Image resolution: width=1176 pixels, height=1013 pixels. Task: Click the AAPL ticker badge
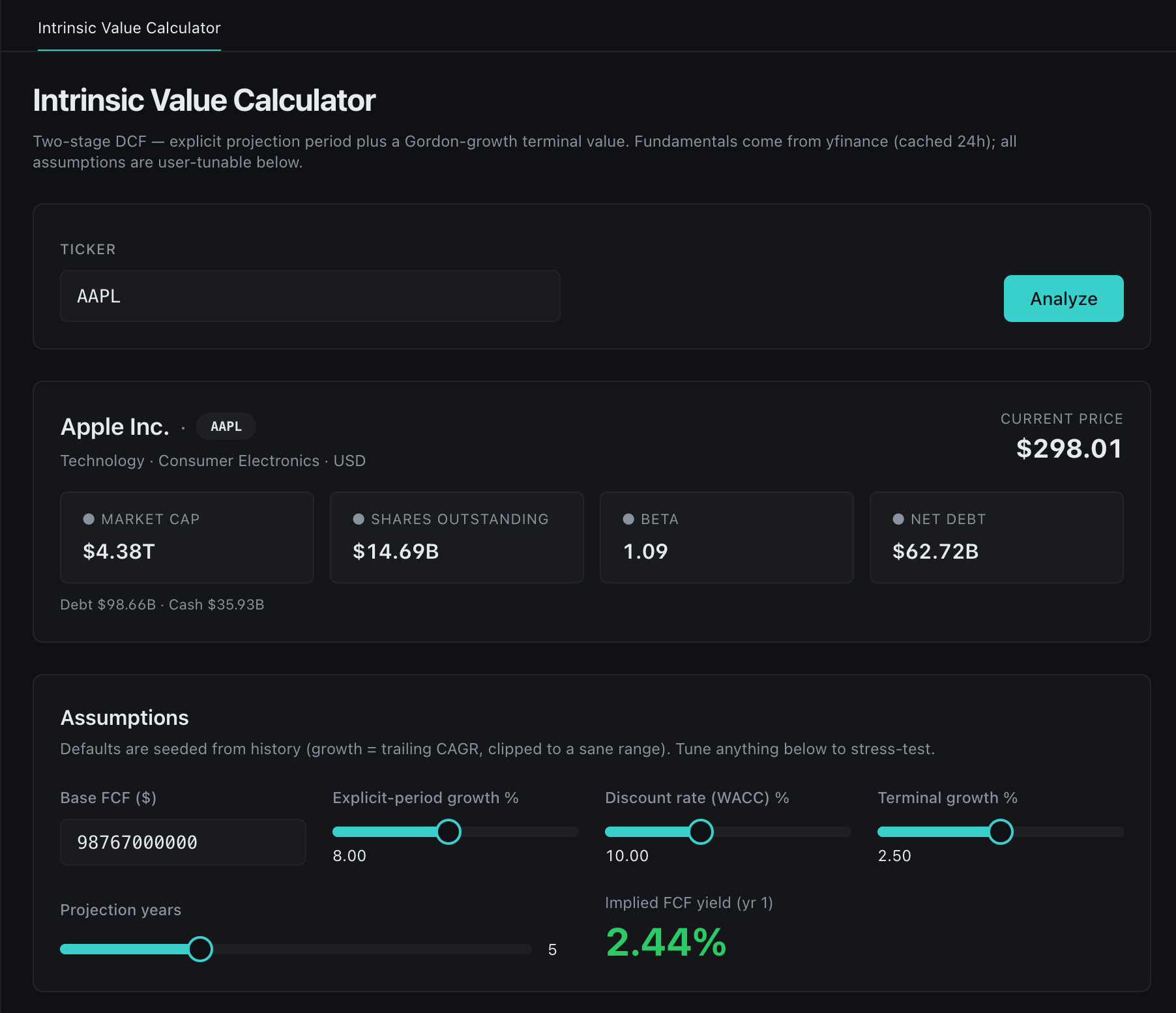[x=226, y=426]
